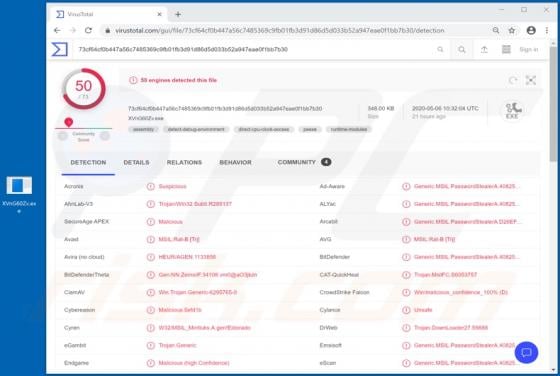560x376 pixels.
Task: Click the Cylance Unsafe alert icon
Action: [x=406, y=310]
